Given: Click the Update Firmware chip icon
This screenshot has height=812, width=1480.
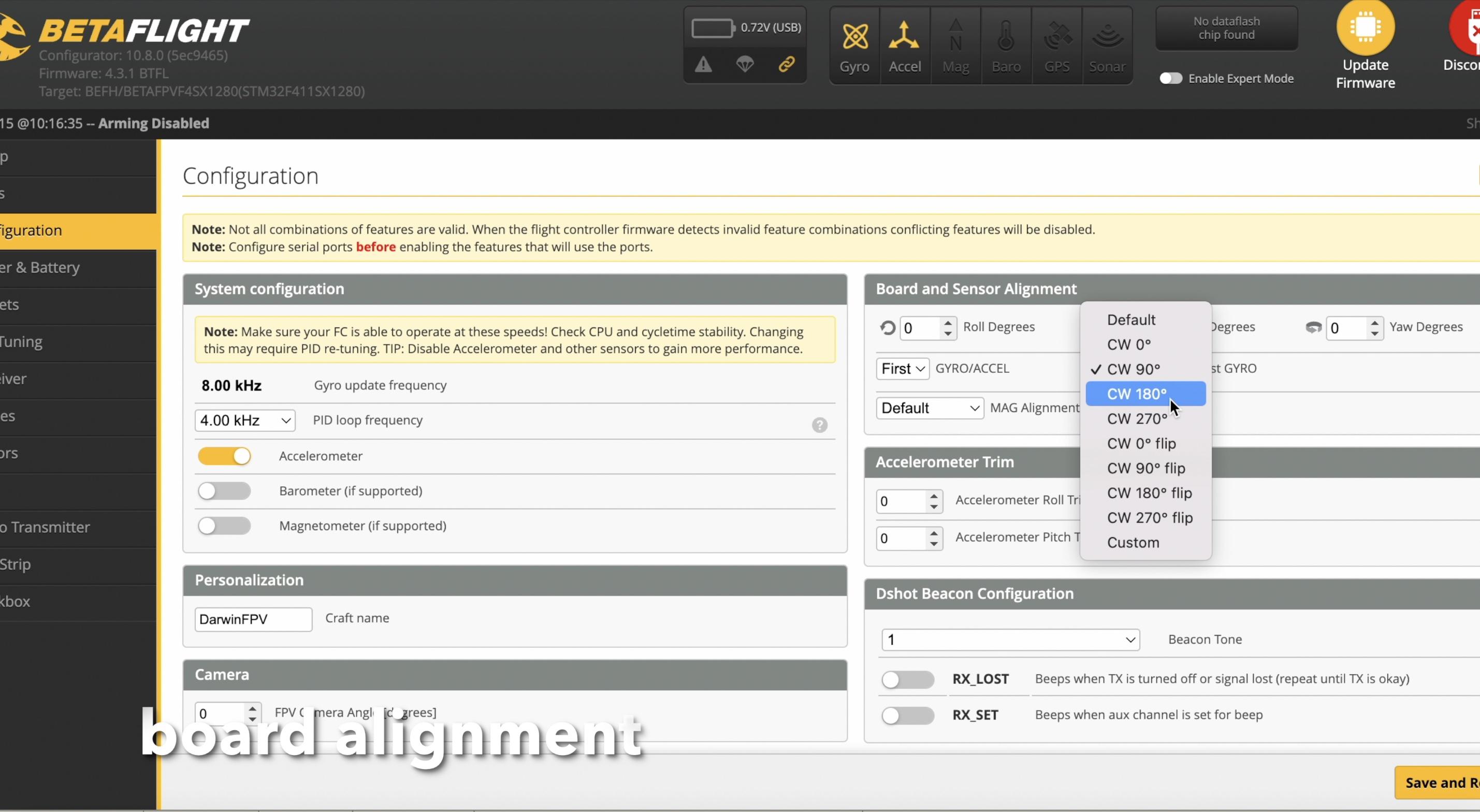Looking at the screenshot, I should (1365, 27).
